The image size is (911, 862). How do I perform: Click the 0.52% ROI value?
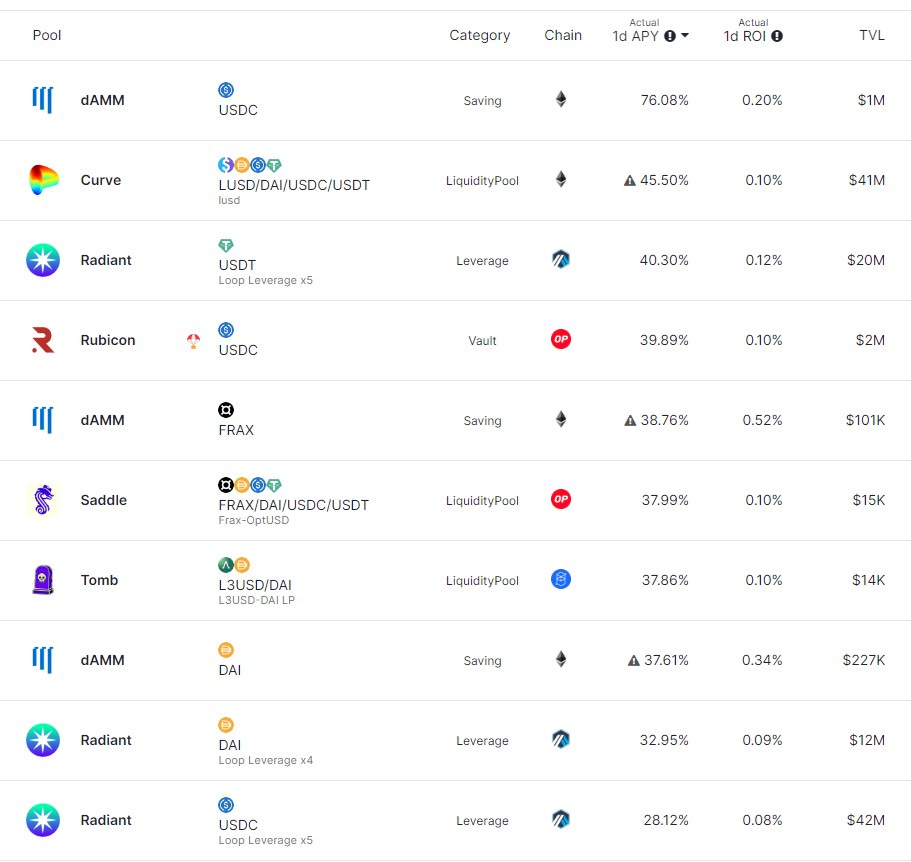[x=762, y=420]
